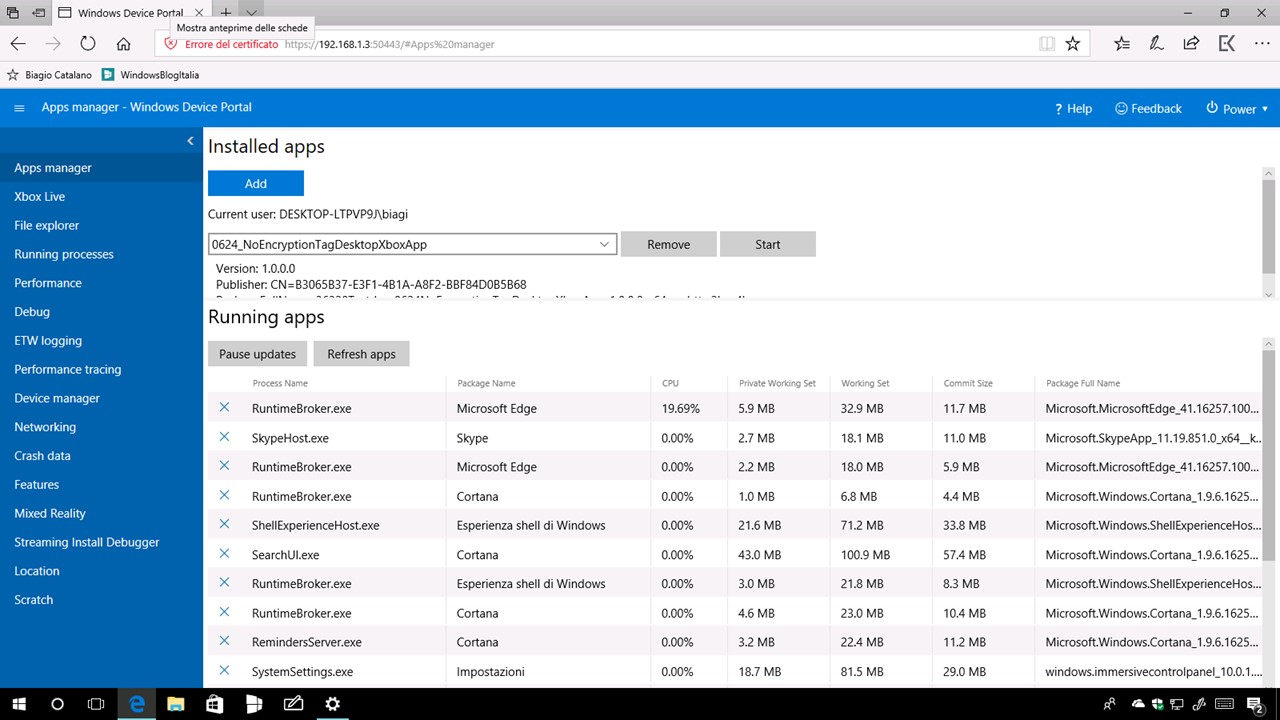The image size is (1280, 720).
Task: Open the Windows Start menu
Action: click(19, 704)
